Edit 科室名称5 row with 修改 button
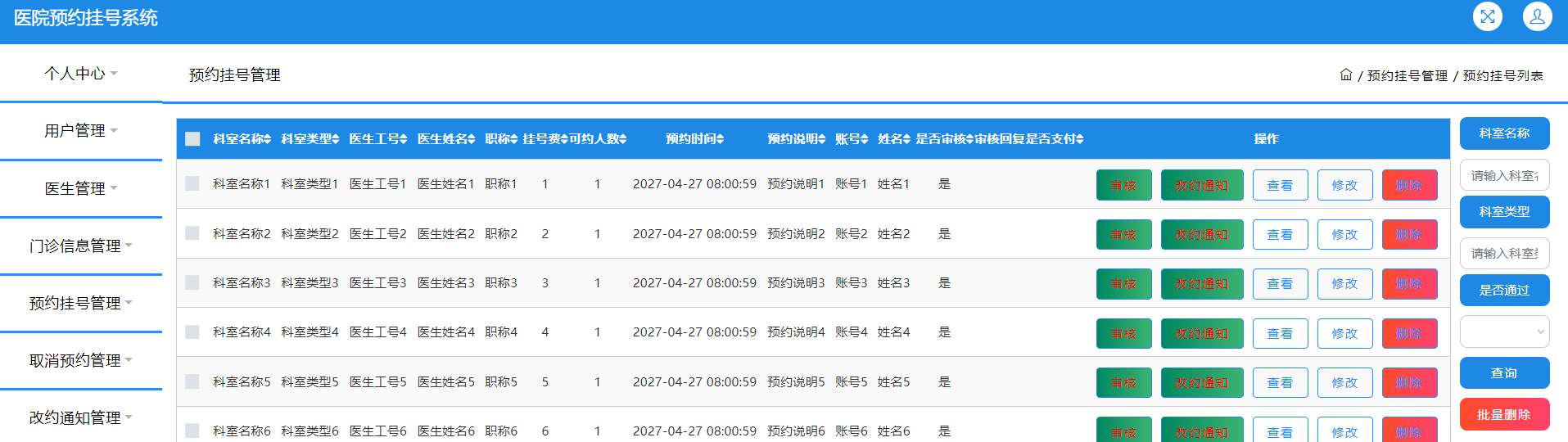 tap(1344, 382)
